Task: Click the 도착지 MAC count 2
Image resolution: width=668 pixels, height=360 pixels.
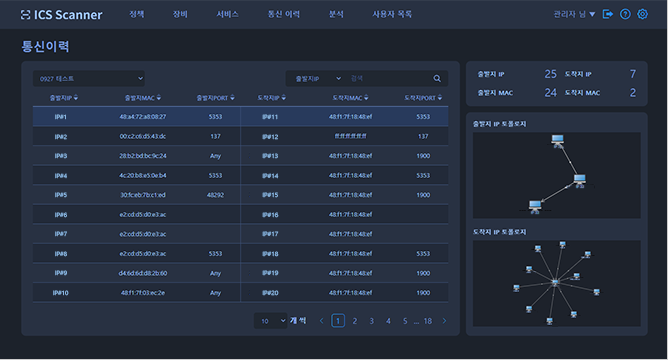Action: pos(633,92)
